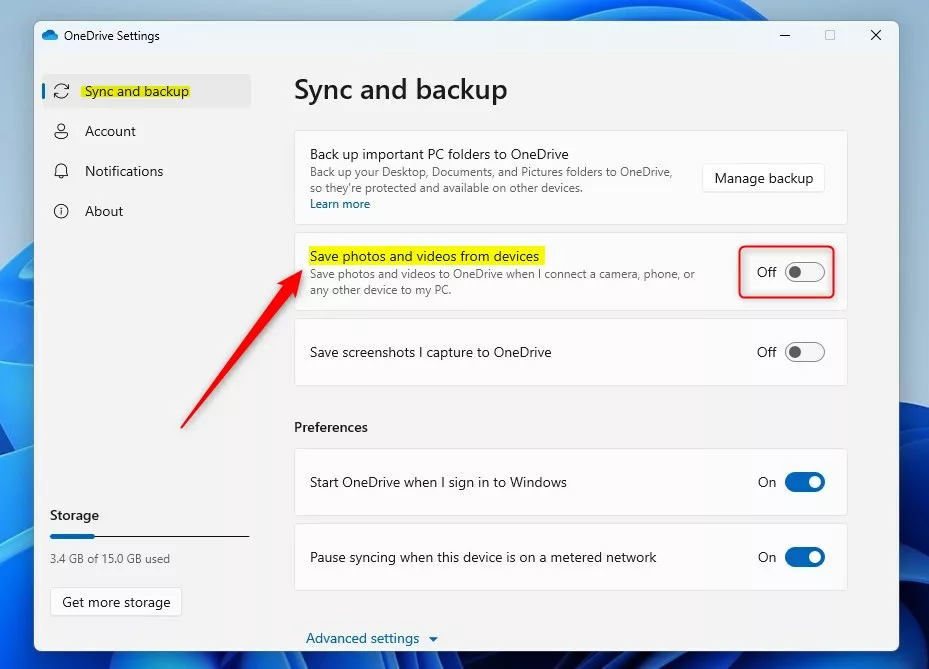Minimize the OneDrive Settings window
This screenshot has height=669, width=929.
click(784, 35)
